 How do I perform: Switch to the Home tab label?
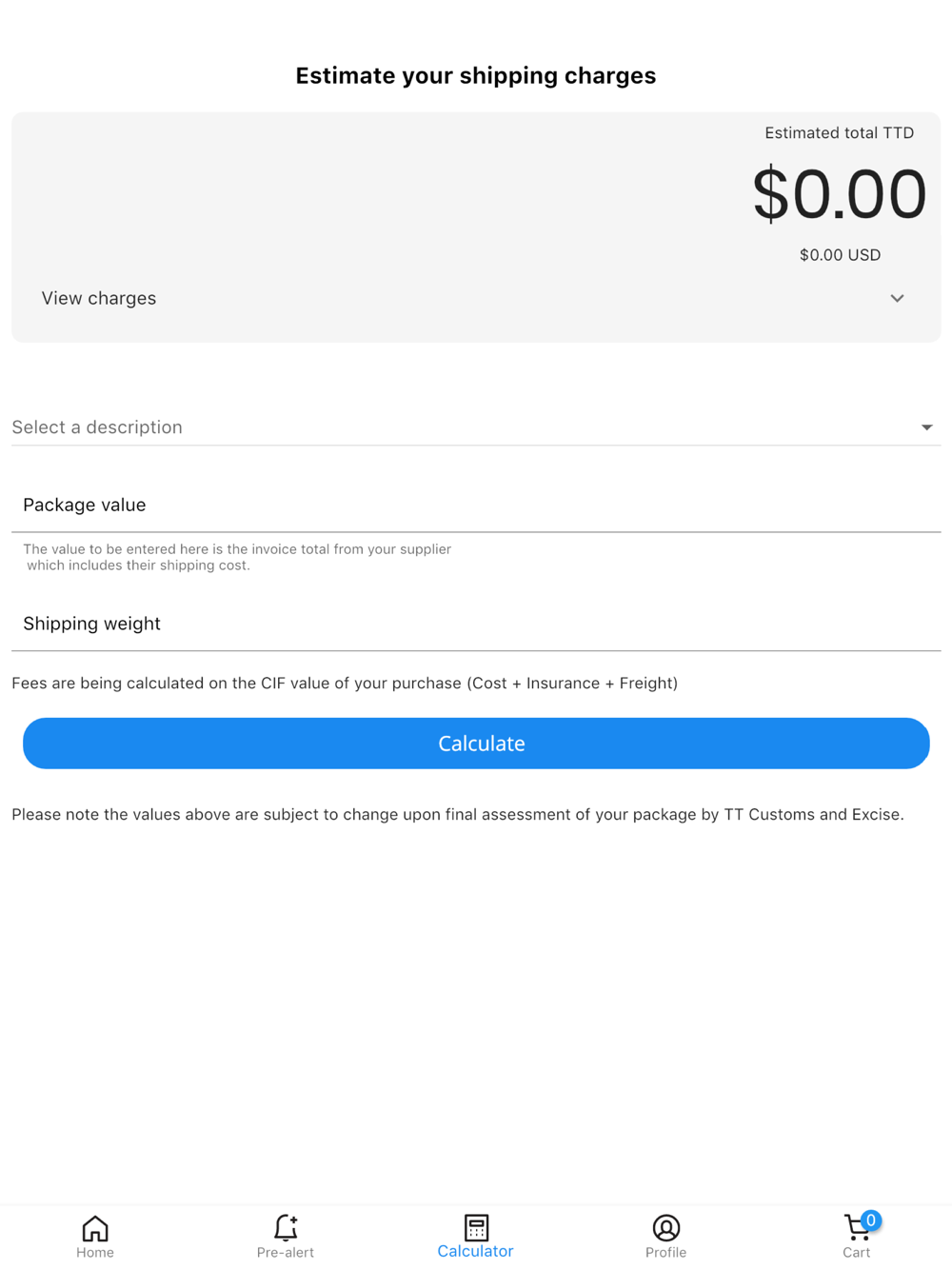click(95, 1252)
